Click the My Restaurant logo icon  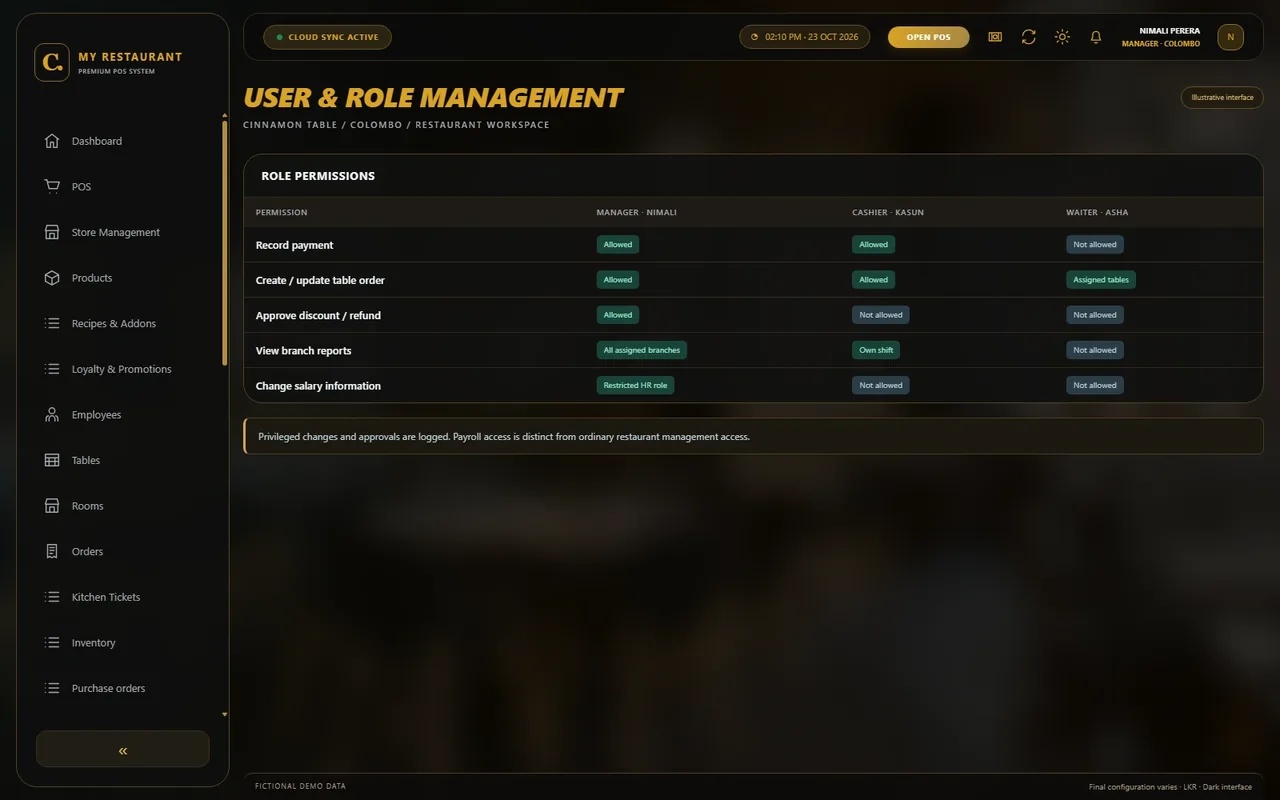coord(52,62)
